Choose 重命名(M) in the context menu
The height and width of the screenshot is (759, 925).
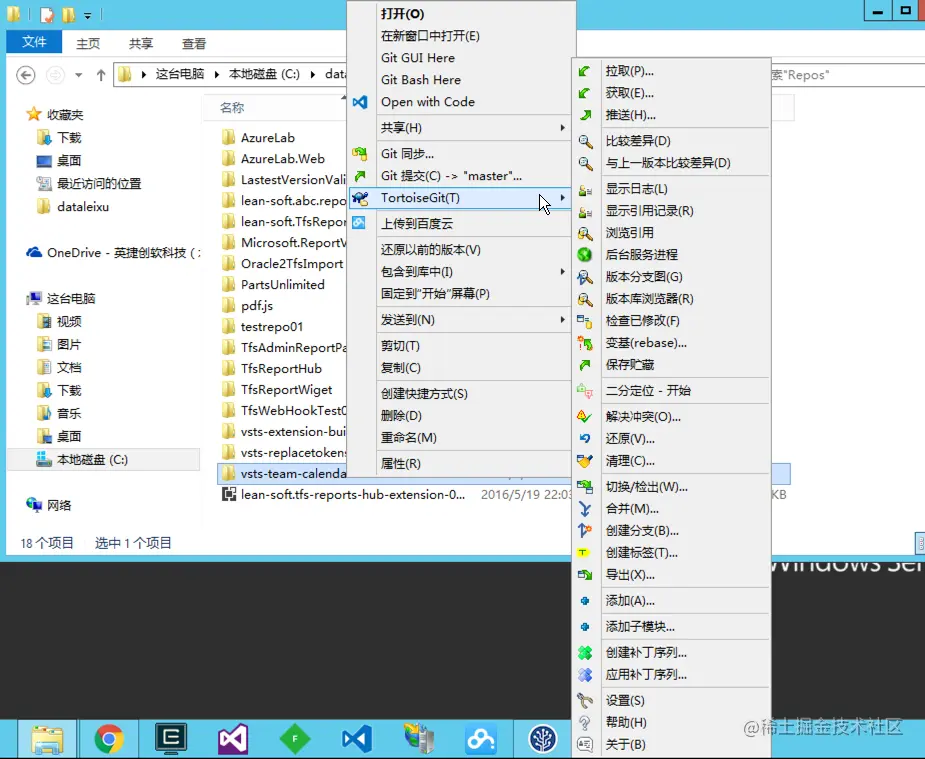(460, 438)
